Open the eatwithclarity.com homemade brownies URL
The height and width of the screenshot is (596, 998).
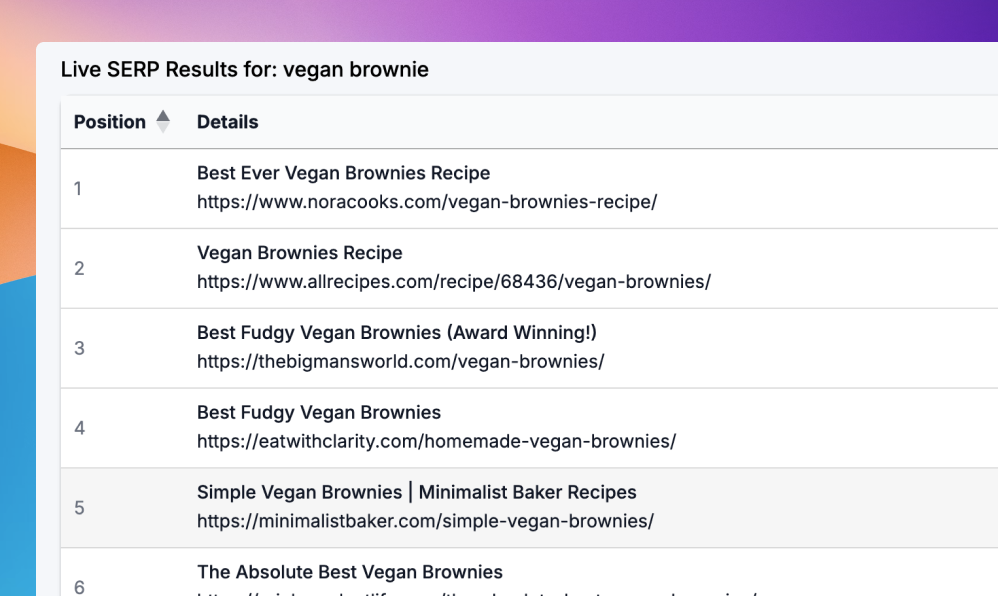pyautogui.click(x=436, y=441)
